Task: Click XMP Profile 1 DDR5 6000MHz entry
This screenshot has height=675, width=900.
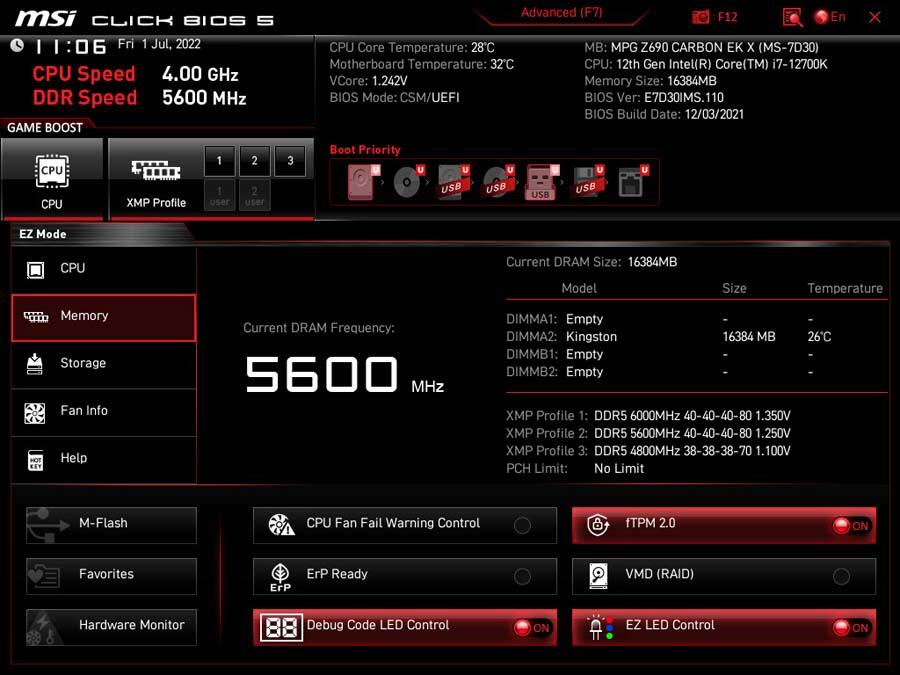Action: (648, 416)
